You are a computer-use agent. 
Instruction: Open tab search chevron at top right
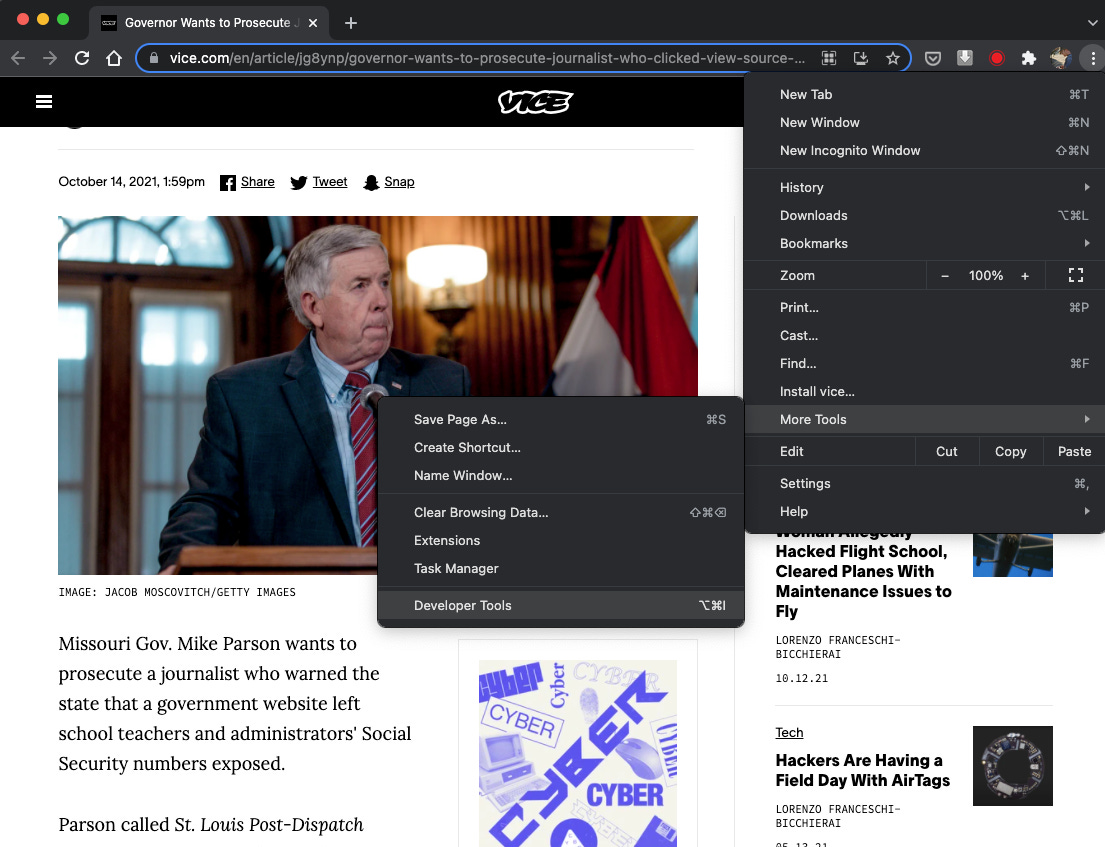click(x=1092, y=23)
